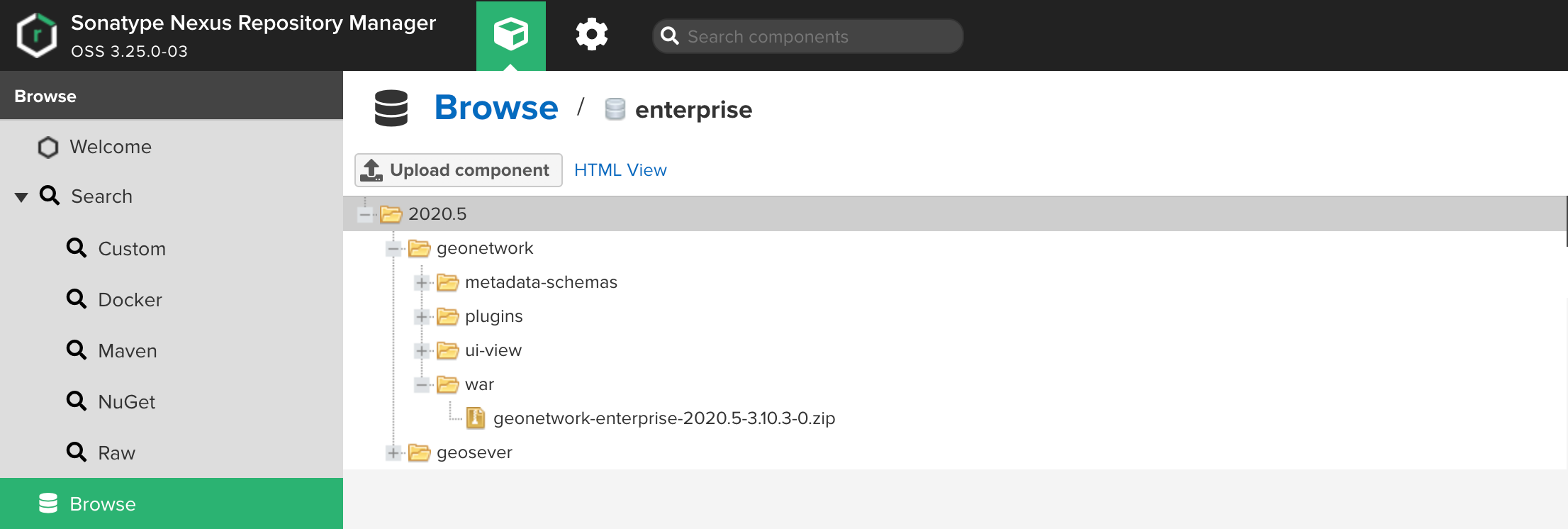The image size is (1568, 529).
Task: Click magnifier icon next to Docker
Action: [77, 299]
